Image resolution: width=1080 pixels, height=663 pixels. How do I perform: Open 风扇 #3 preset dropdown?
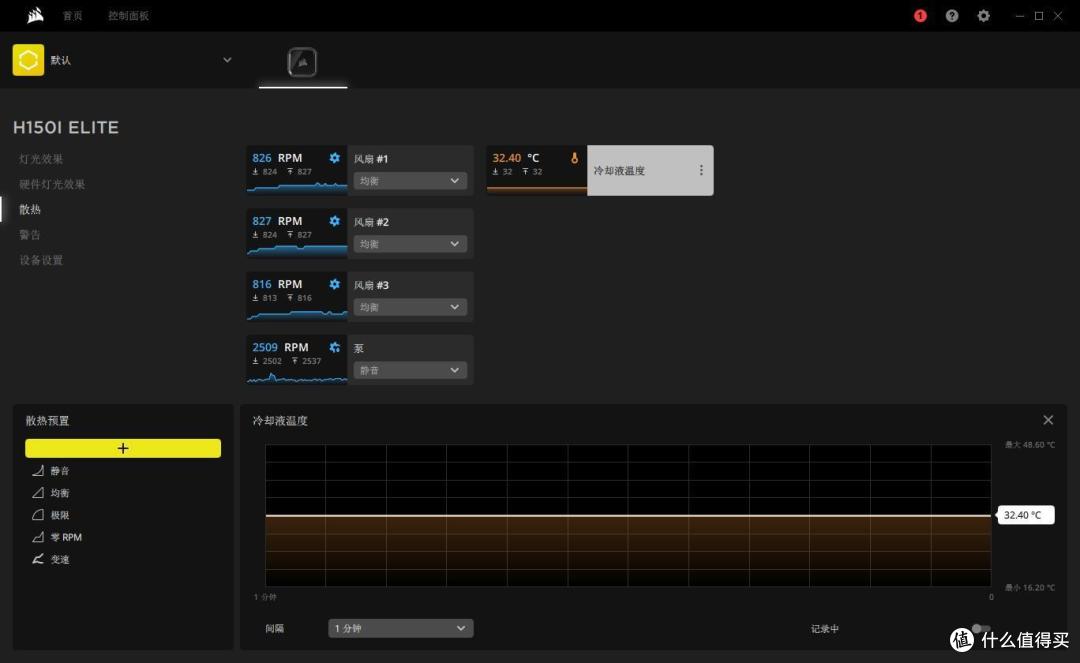click(410, 307)
